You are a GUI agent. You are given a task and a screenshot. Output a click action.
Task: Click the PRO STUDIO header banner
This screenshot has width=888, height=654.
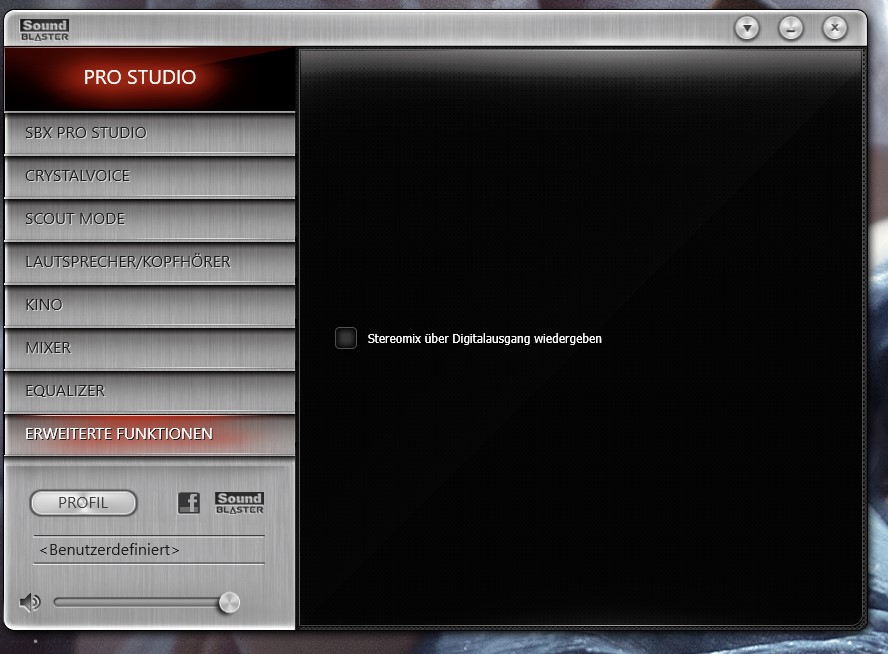tap(150, 79)
